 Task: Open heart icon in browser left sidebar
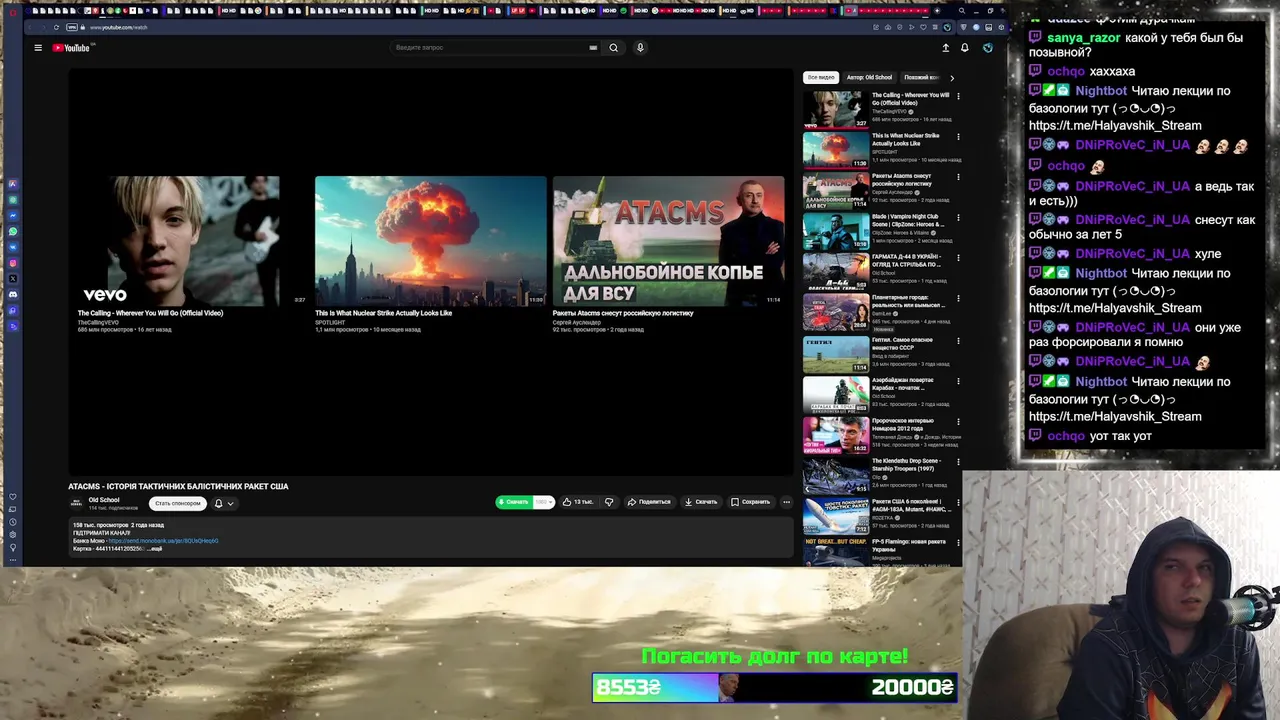pos(13,497)
